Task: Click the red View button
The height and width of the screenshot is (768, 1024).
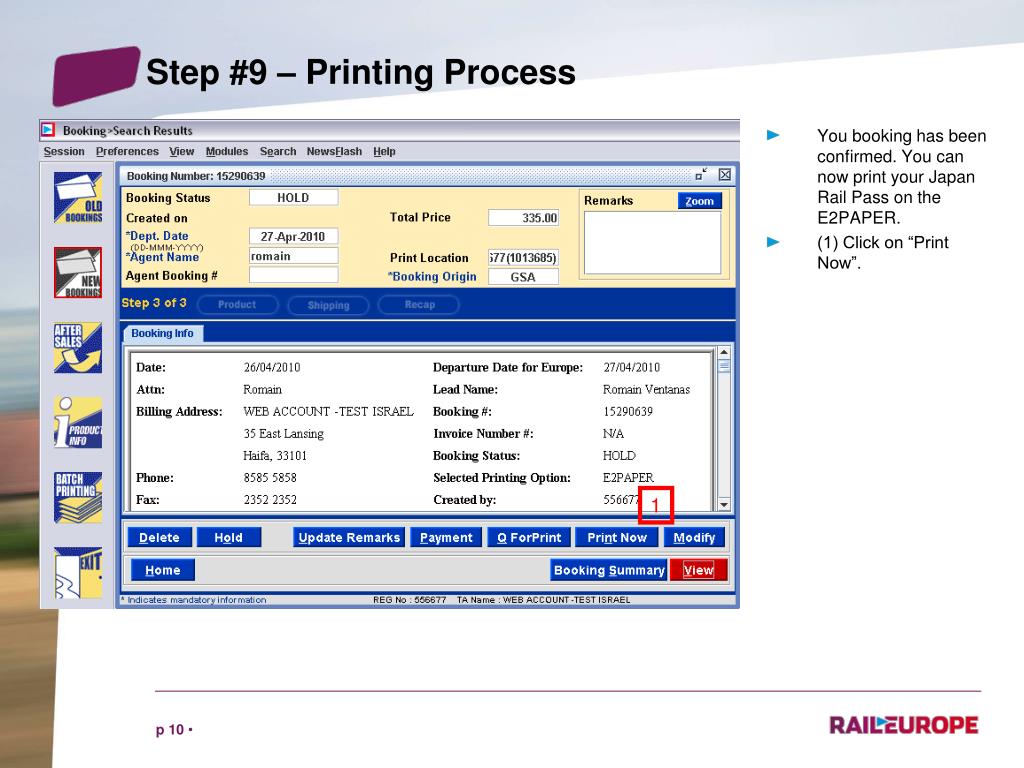Action: [x=698, y=570]
